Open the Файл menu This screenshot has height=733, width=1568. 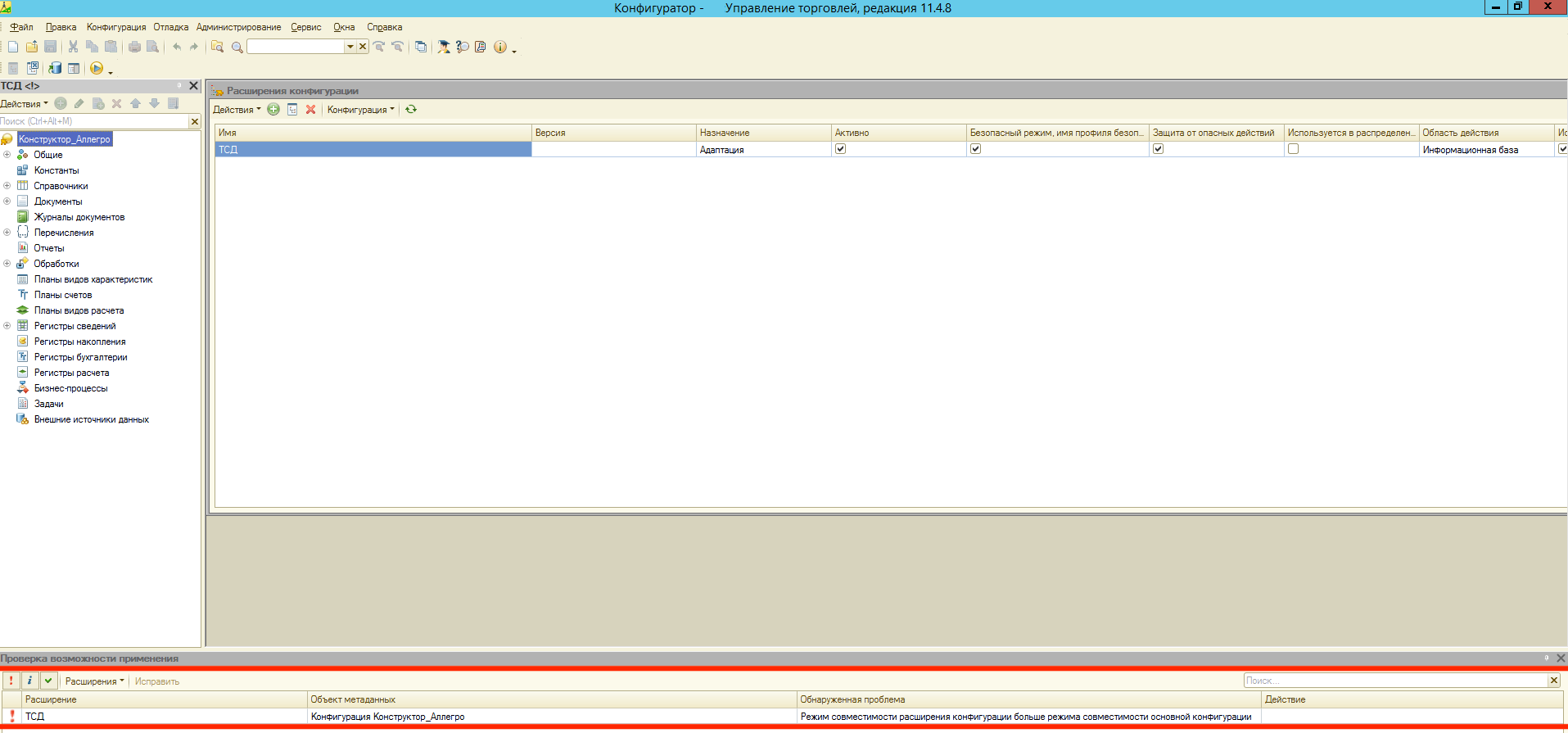[x=21, y=27]
